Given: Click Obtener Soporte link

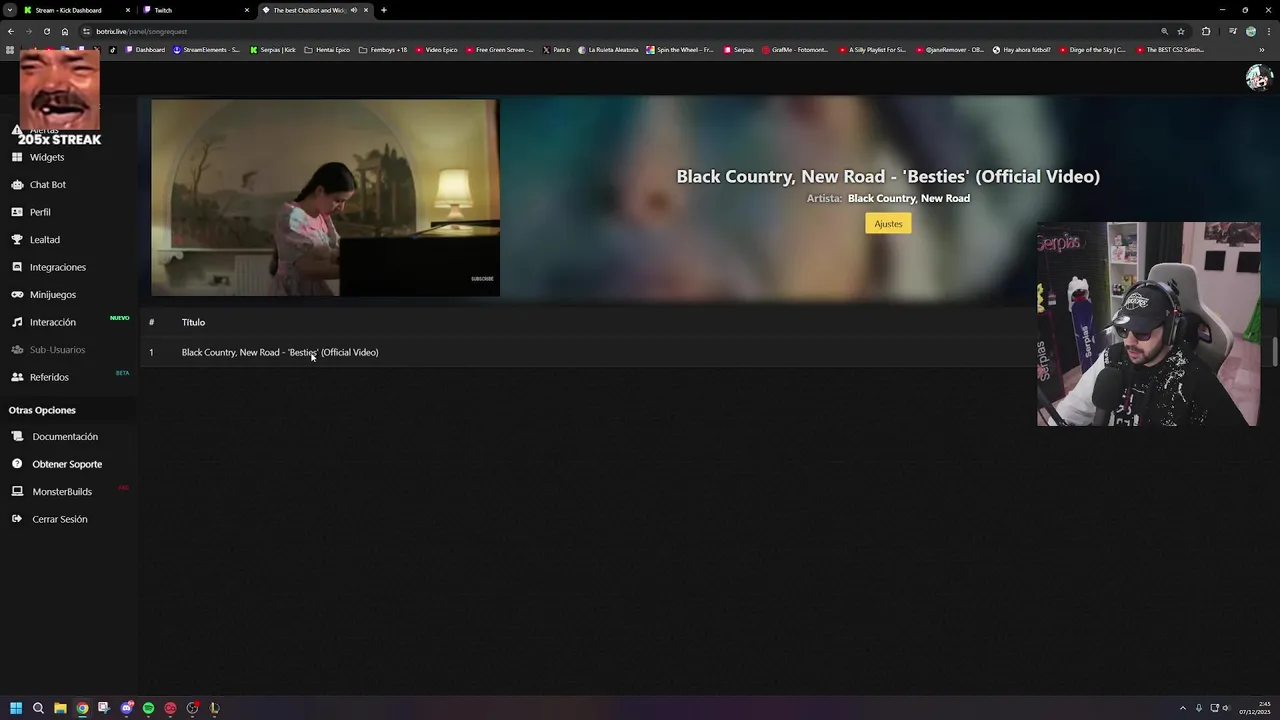Looking at the screenshot, I should click(x=67, y=464).
